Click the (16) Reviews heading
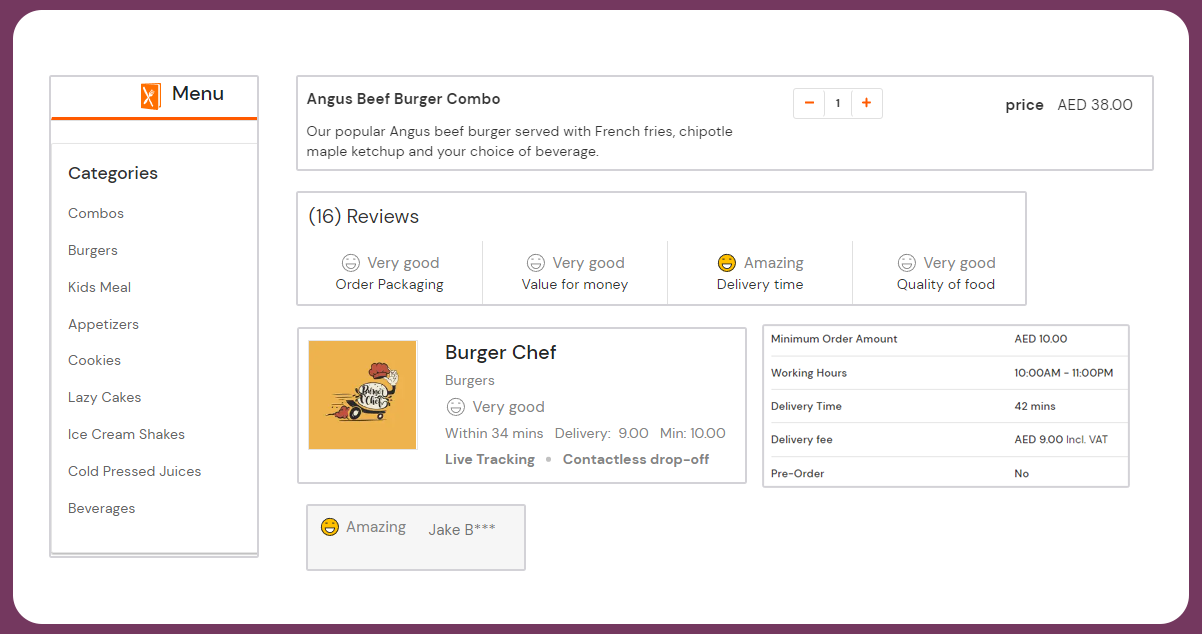Image resolution: width=1202 pixels, height=634 pixels. click(363, 217)
